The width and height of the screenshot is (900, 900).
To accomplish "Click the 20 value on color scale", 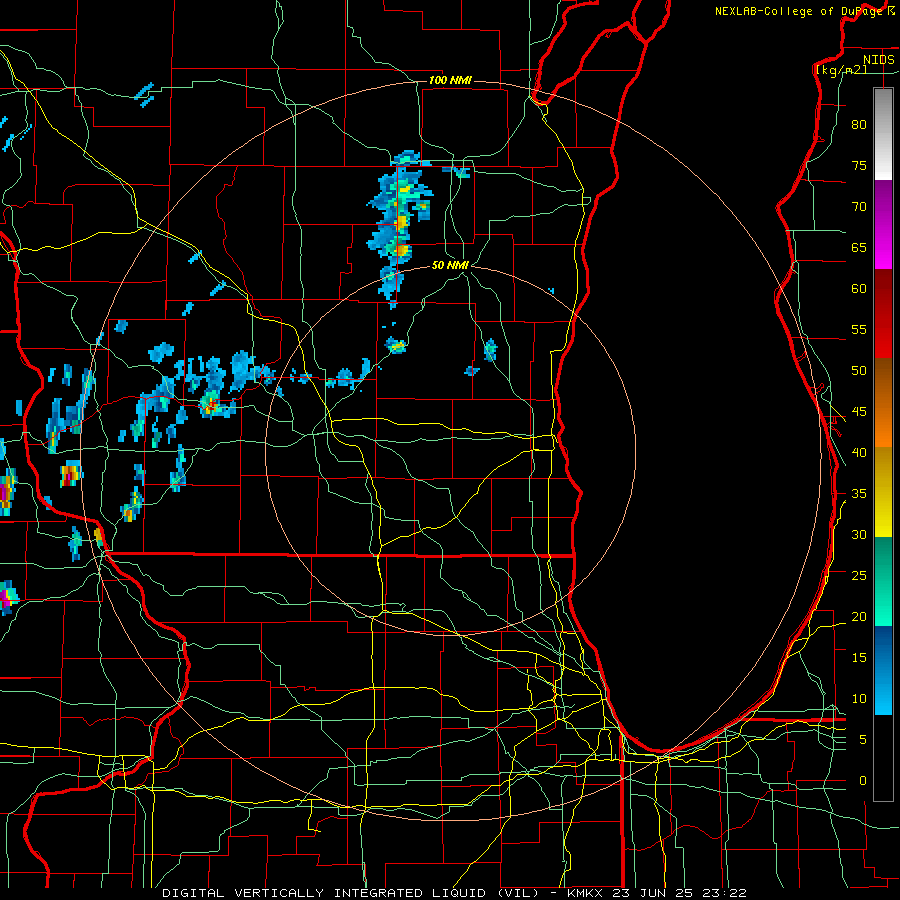I will pos(859,616).
